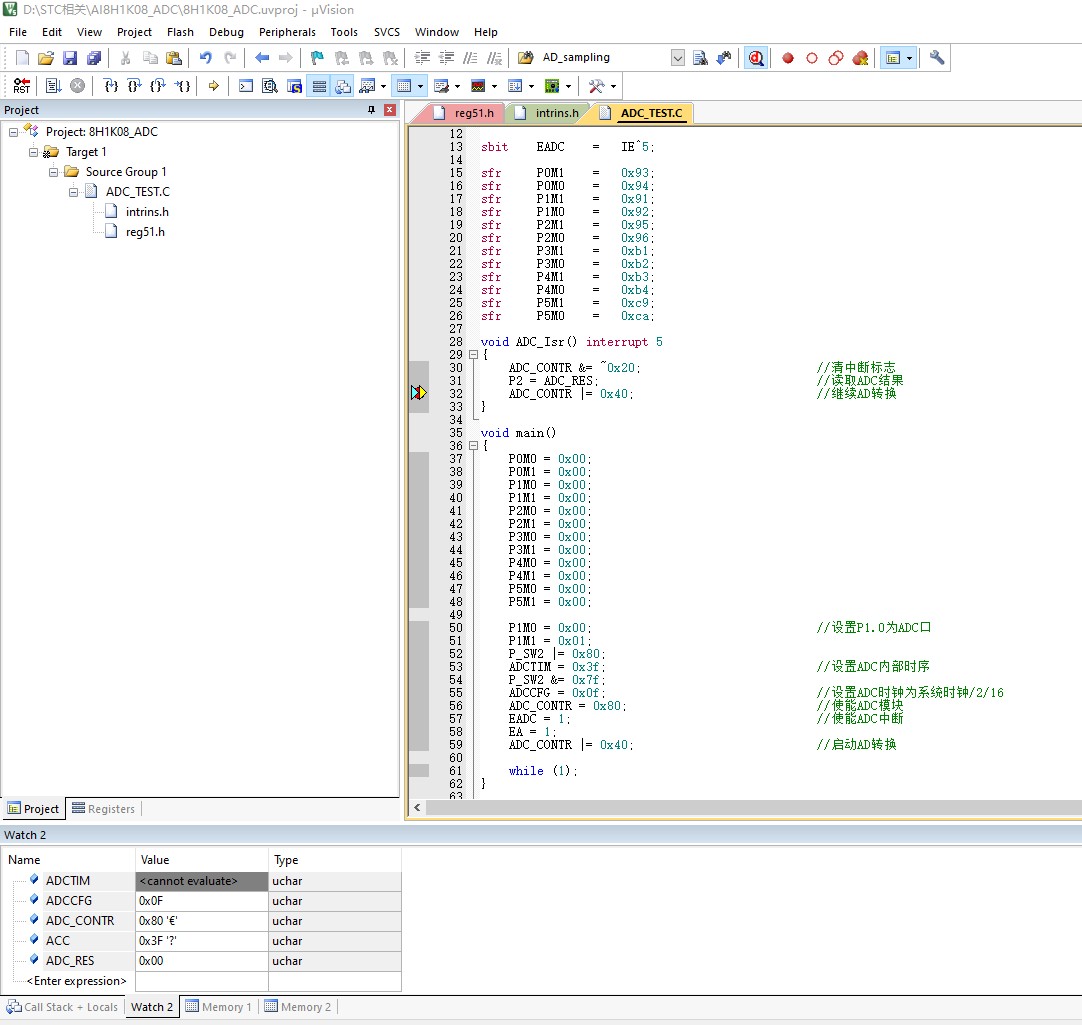Open the Peripherals menu
This screenshot has width=1082, height=1025.
click(x=287, y=32)
